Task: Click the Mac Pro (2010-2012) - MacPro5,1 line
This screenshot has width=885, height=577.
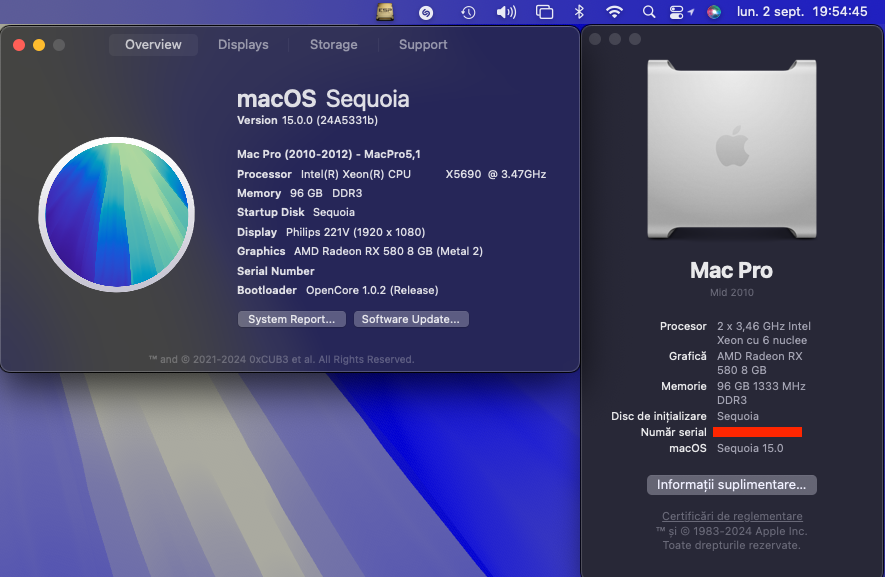Action: [328, 154]
